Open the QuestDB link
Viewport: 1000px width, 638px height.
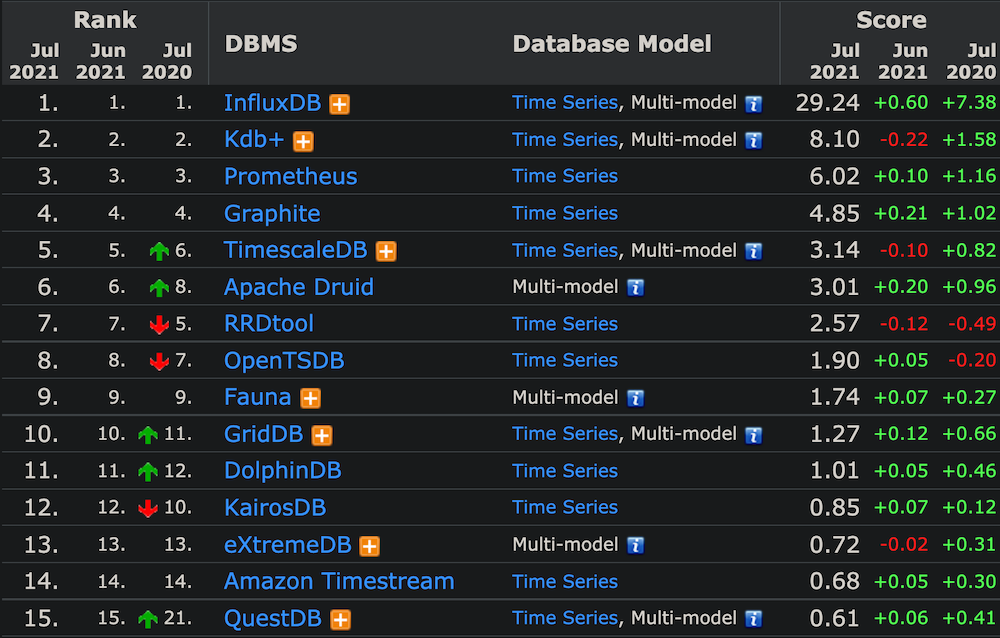pos(272,618)
